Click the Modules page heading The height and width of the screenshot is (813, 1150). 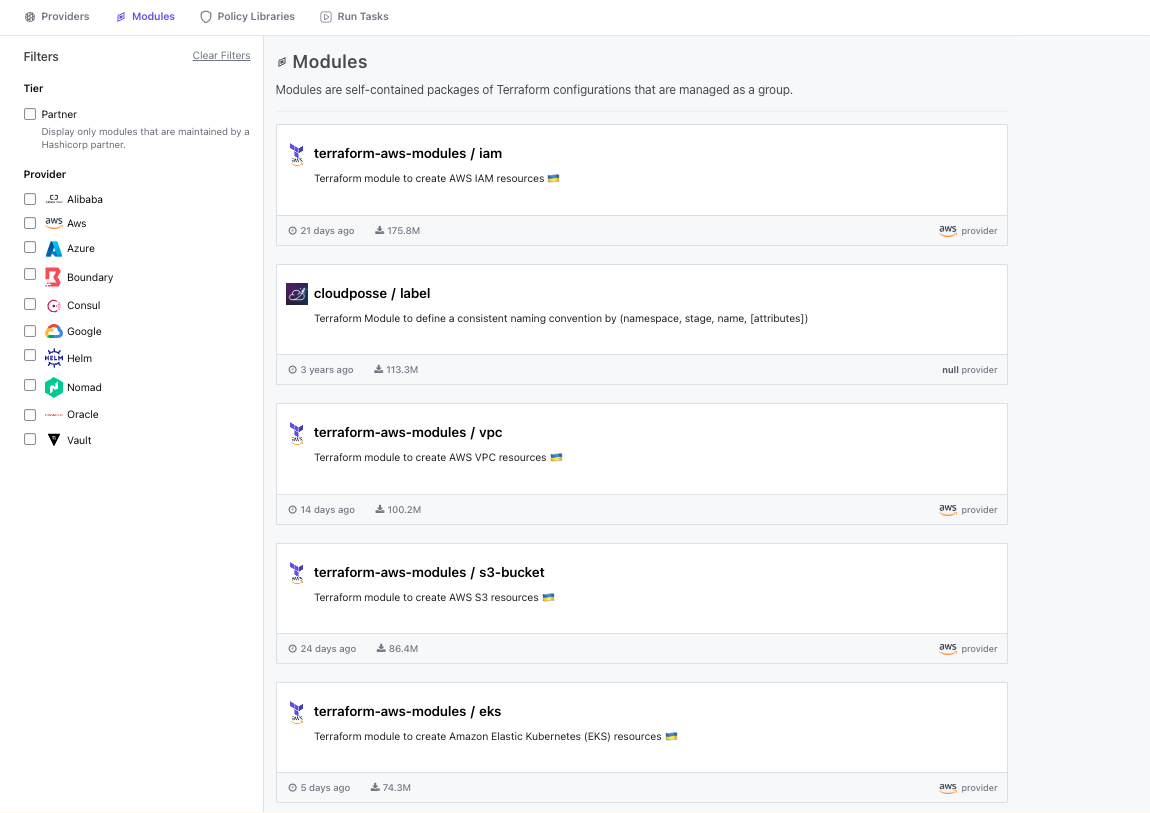pos(329,62)
